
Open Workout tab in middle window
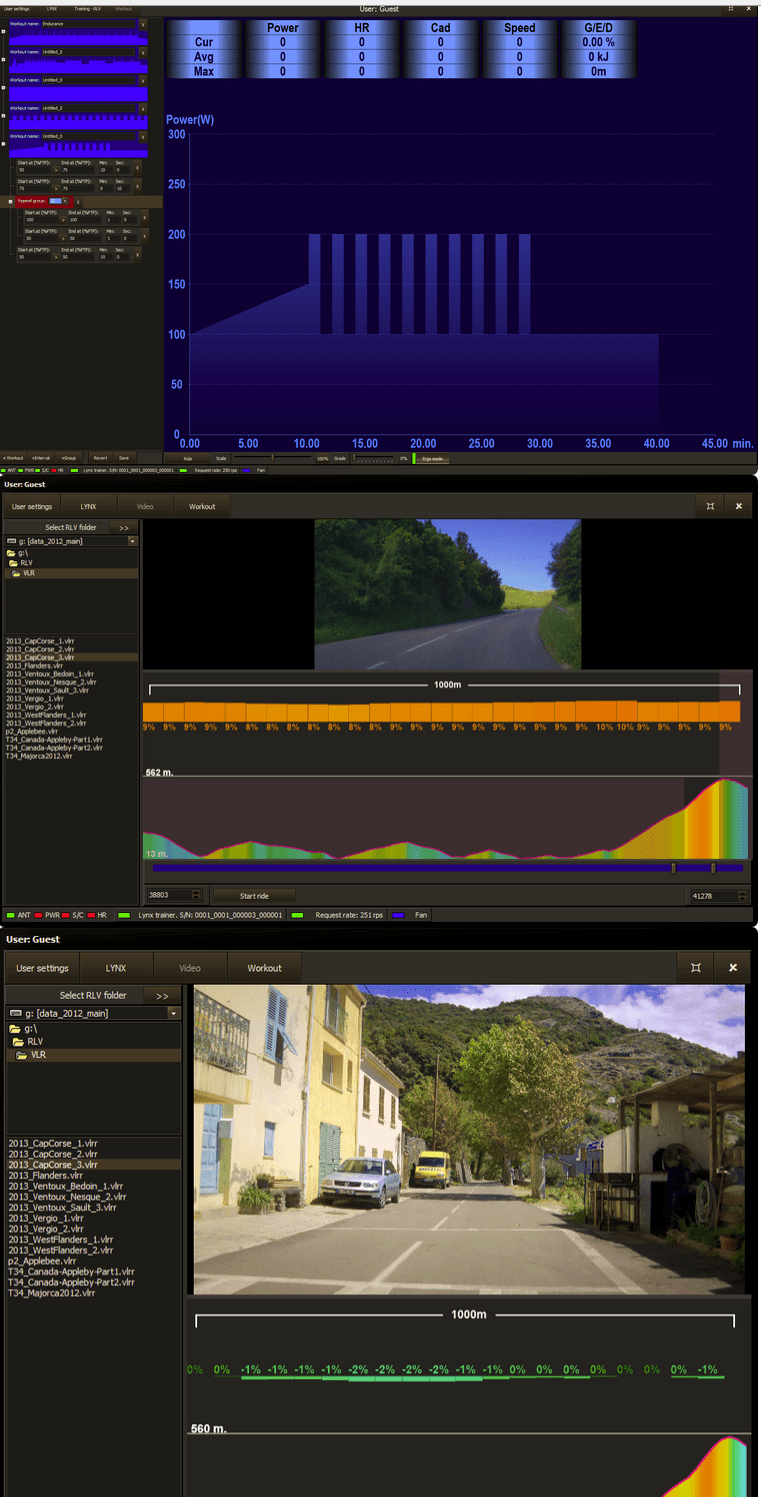click(202, 506)
